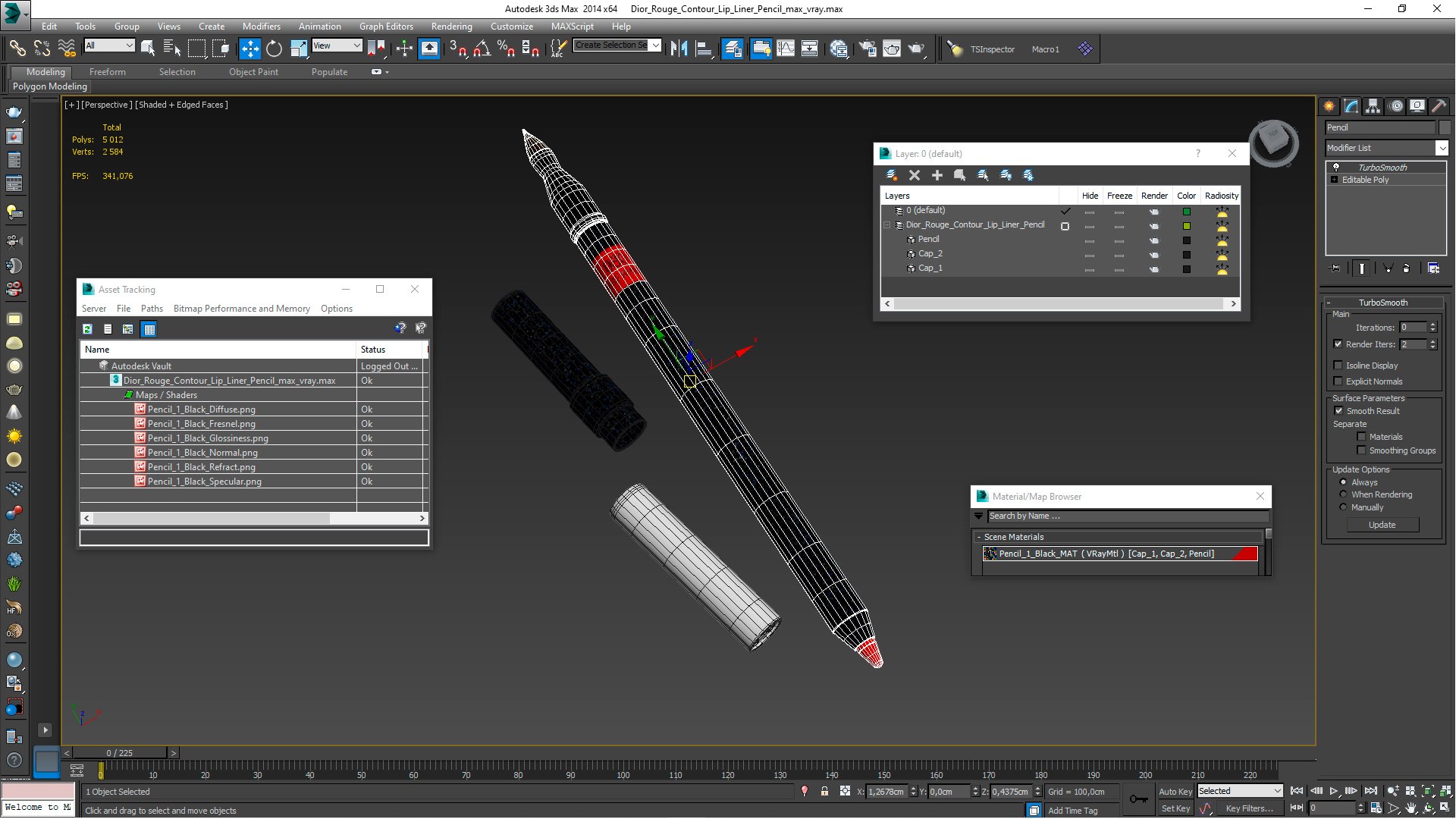Toggle TurboSmooth modifier lightbulb visibility
Screen dimensions: 1456x819
pyautogui.click(x=1336, y=167)
